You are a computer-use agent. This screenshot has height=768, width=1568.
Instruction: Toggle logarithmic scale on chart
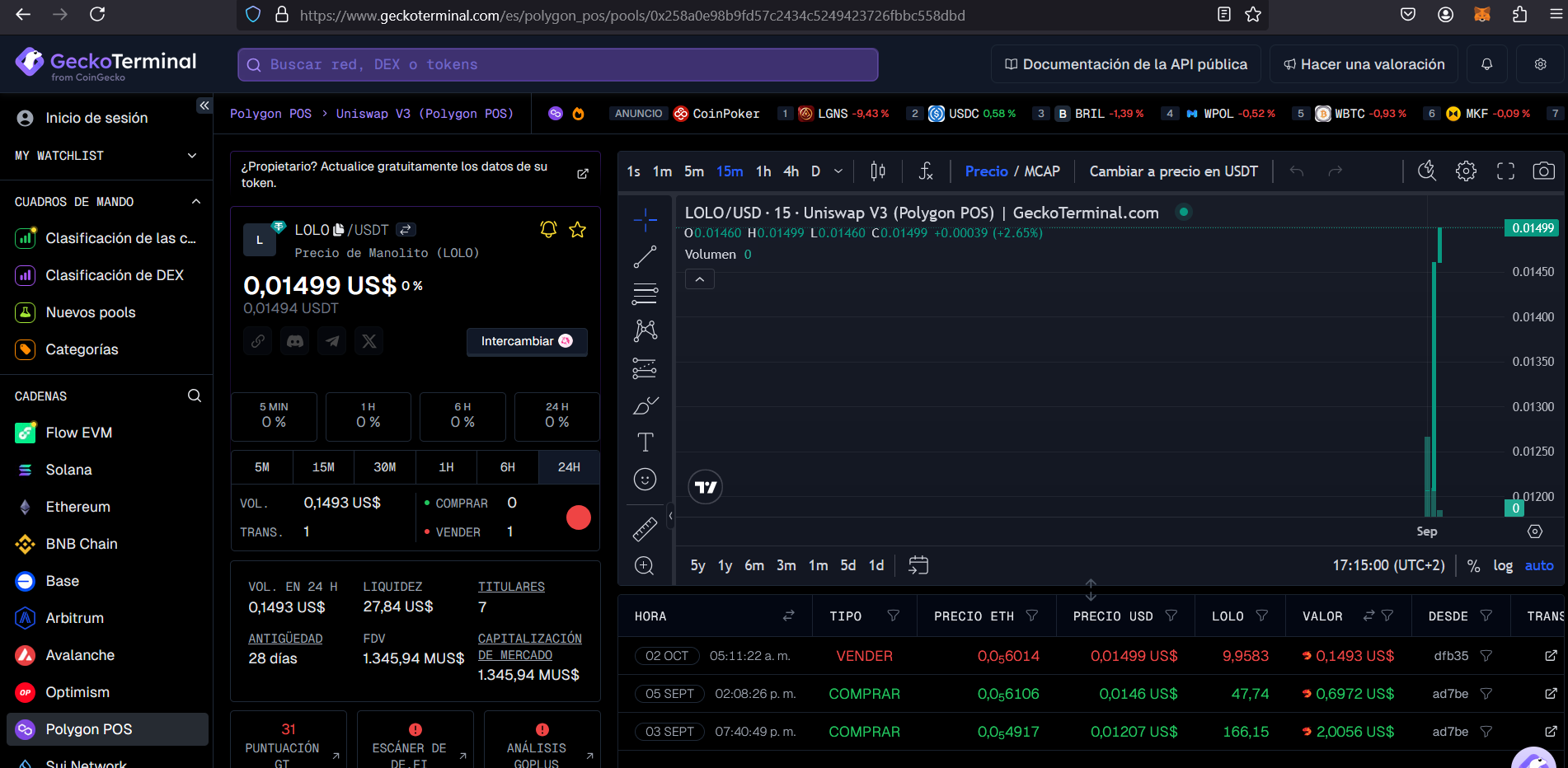tap(1503, 565)
